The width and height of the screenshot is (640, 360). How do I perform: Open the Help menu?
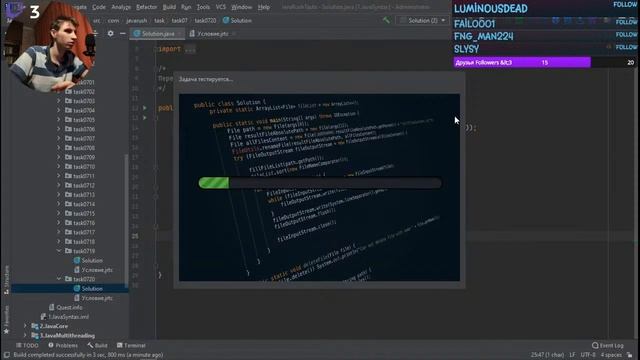pos(264,7)
